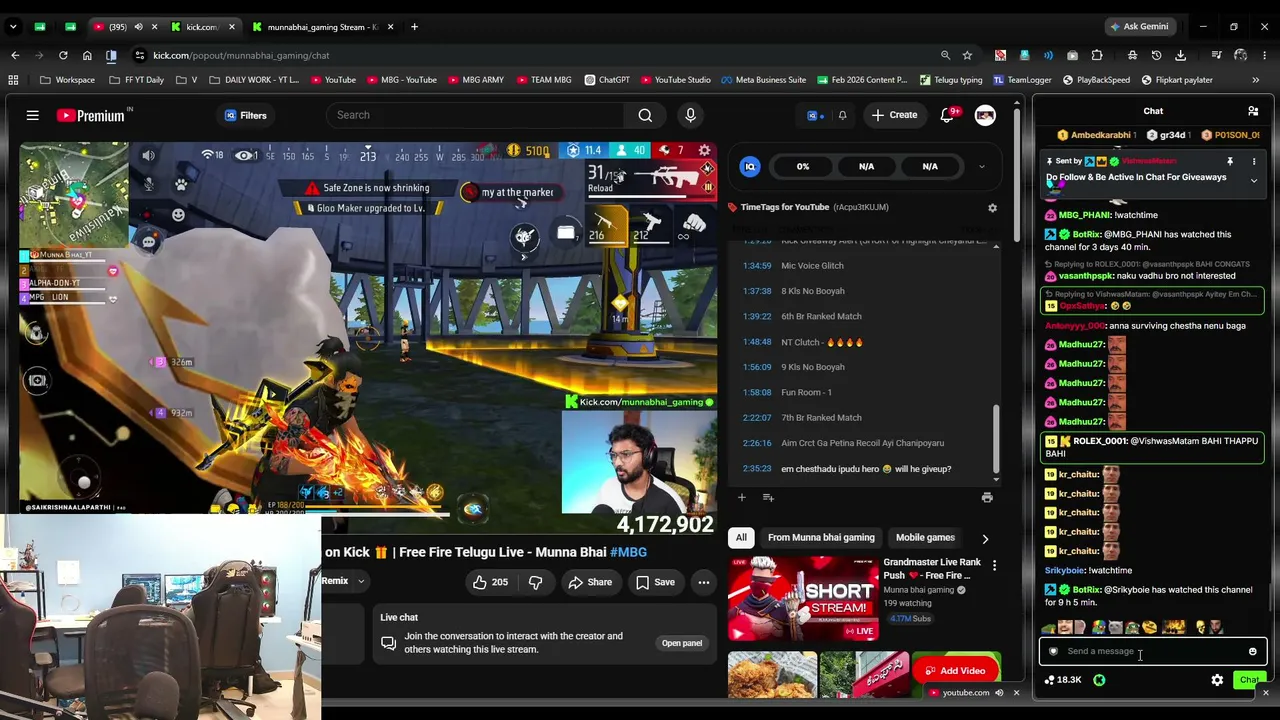The height and width of the screenshot is (720, 1280).
Task: Mute the youtube.com mini player audio
Action: (x=999, y=693)
